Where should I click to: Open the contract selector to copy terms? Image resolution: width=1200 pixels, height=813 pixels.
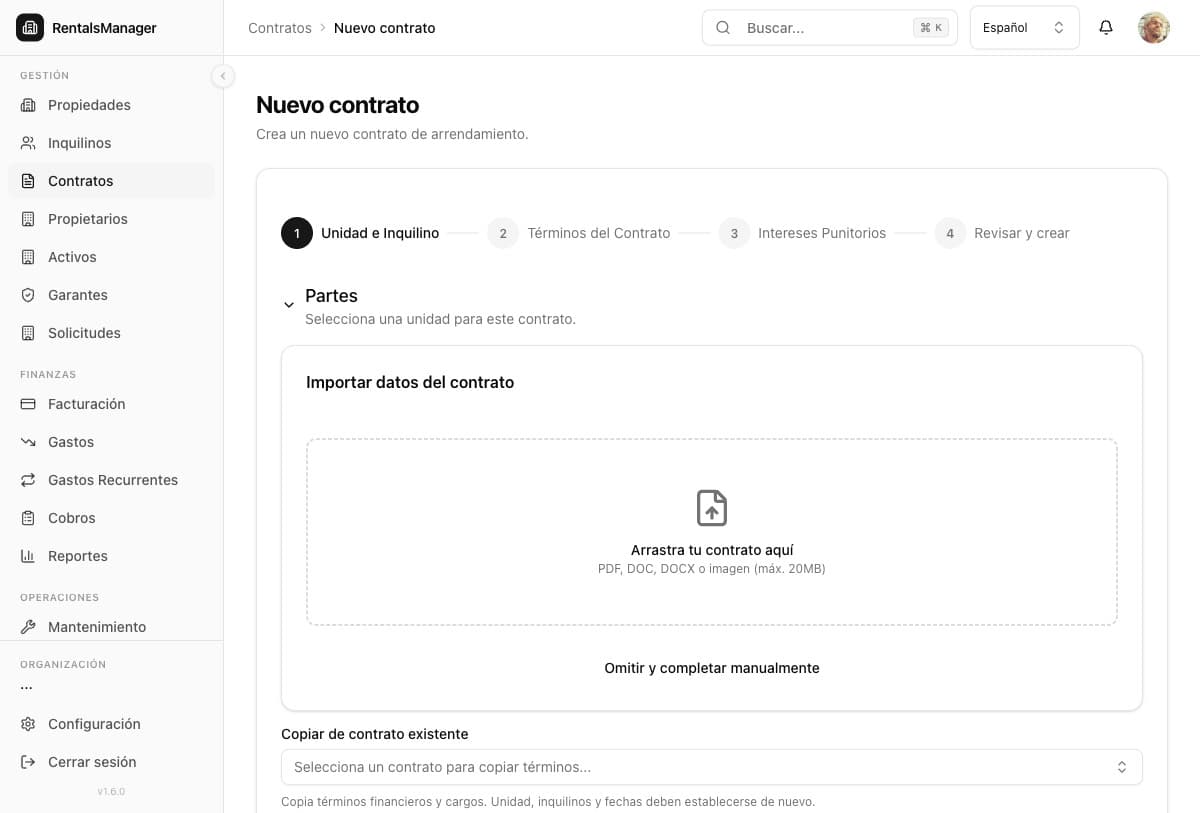click(x=711, y=767)
